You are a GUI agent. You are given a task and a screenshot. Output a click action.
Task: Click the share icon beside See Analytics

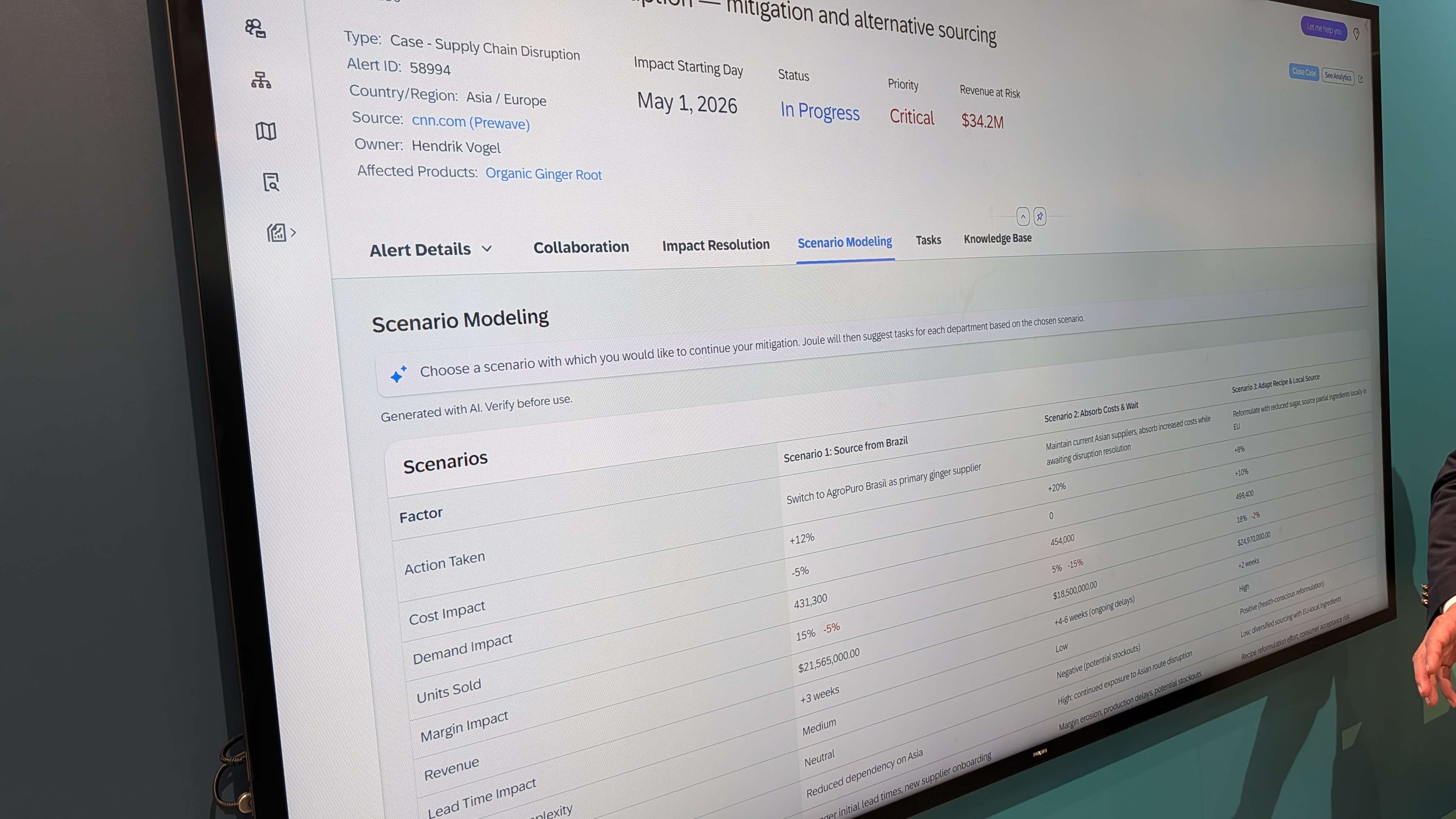click(1360, 79)
